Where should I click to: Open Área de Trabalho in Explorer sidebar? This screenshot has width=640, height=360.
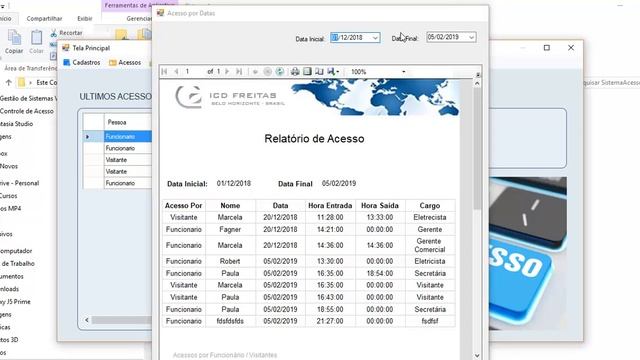(x=18, y=264)
